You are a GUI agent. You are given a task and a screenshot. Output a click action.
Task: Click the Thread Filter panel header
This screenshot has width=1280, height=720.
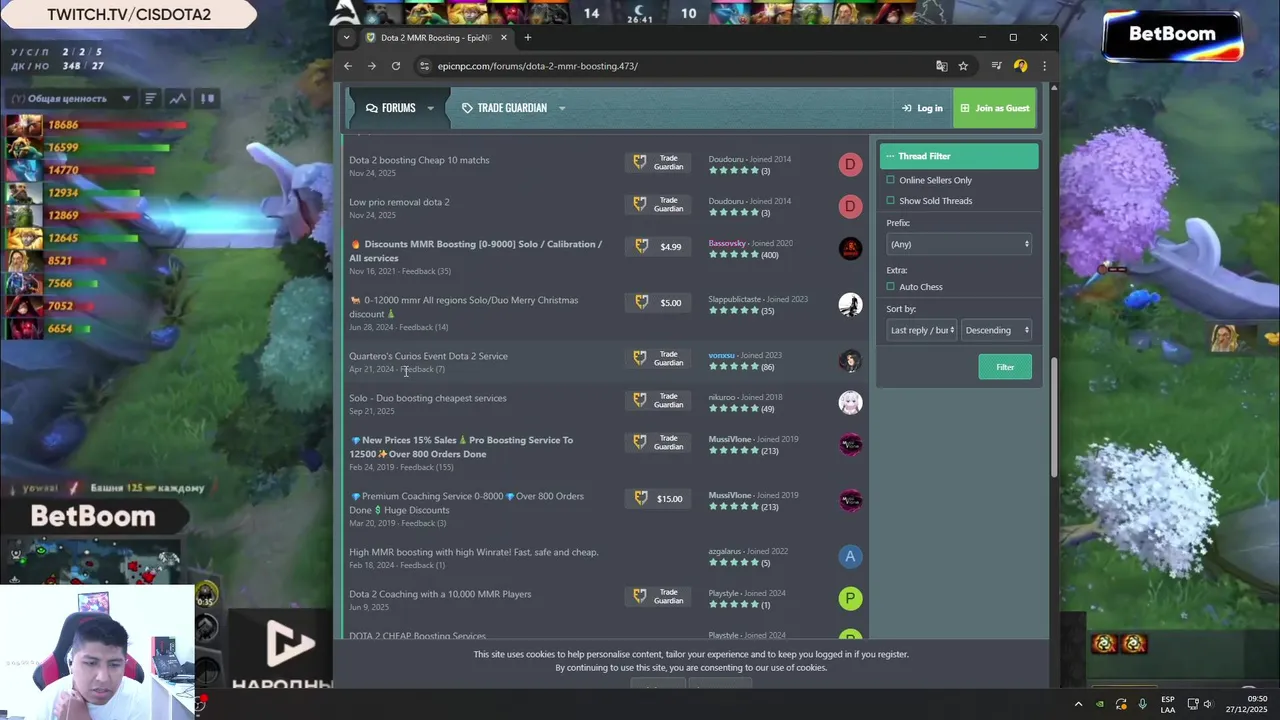959,156
